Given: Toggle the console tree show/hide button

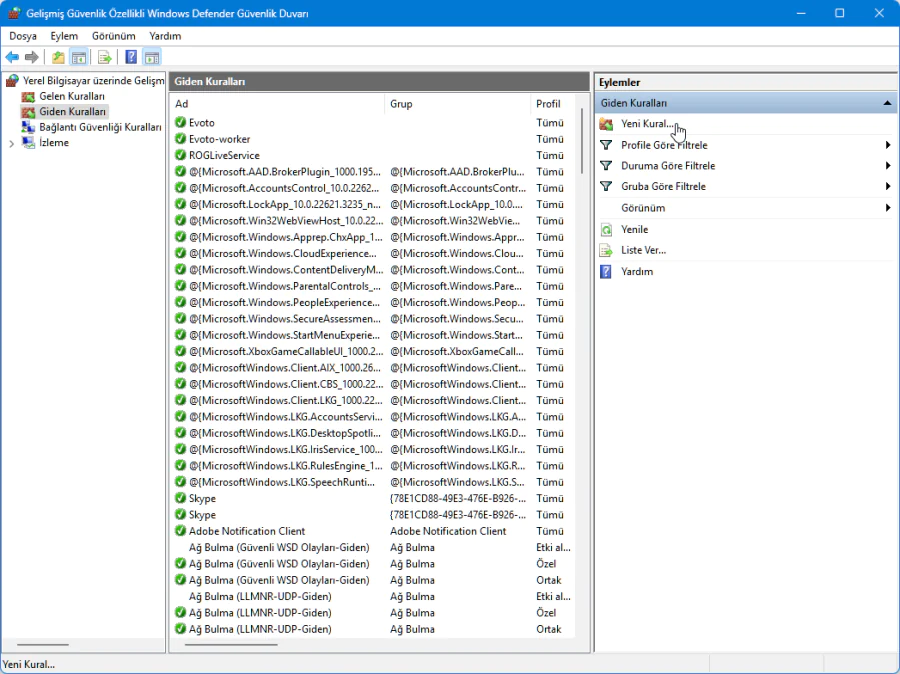Looking at the screenshot, I should coord(78,57).
